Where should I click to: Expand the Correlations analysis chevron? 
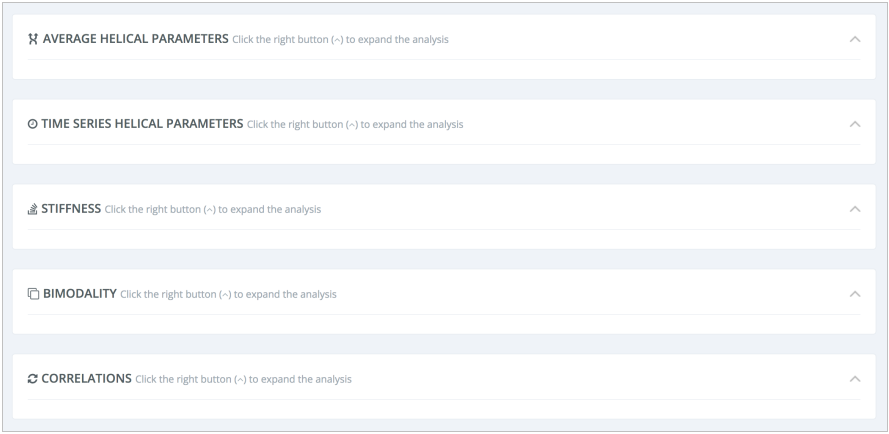pyautogui.click(x=854, y=379)
